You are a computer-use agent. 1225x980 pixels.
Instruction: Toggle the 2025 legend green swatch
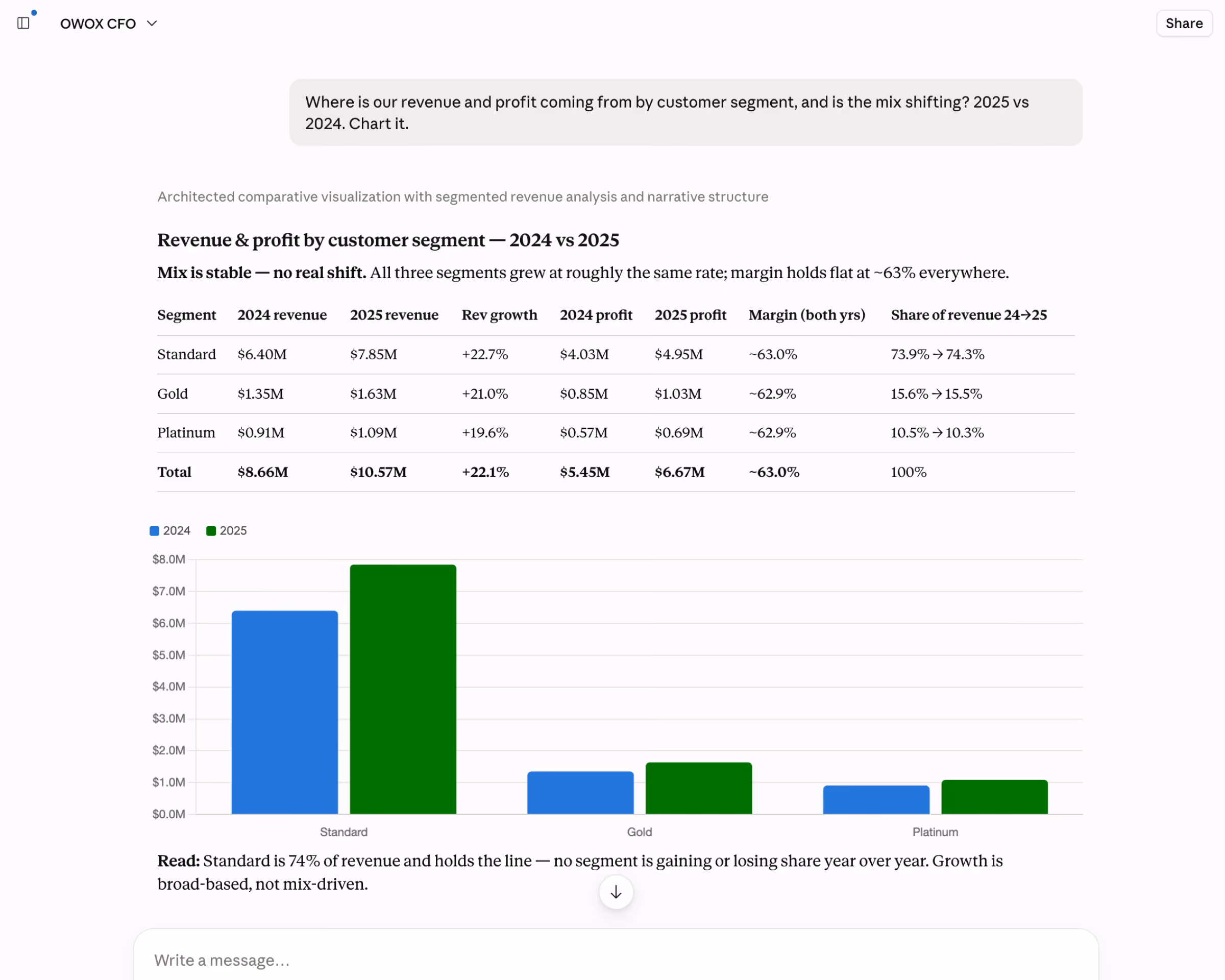click(211, 531)
